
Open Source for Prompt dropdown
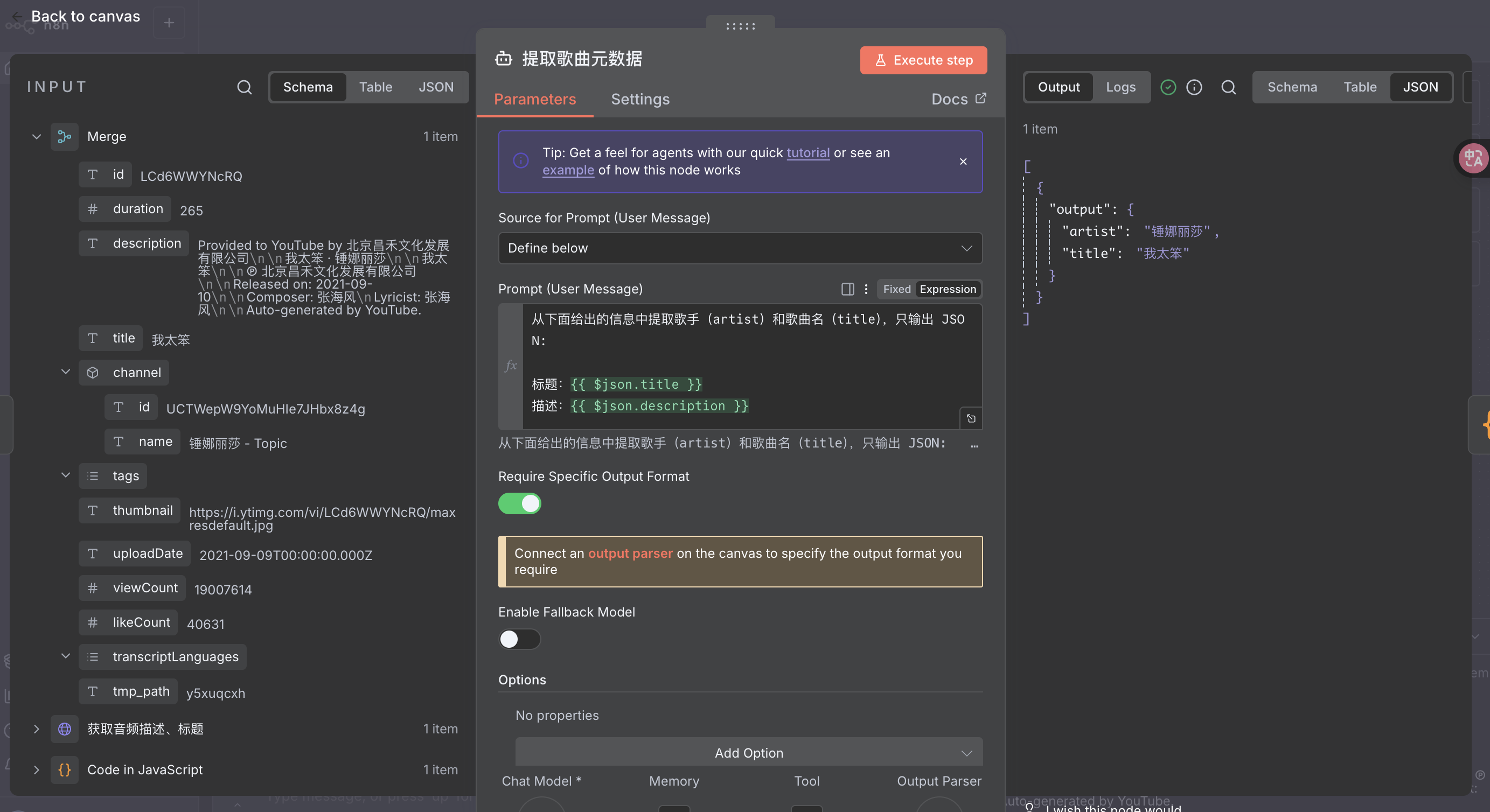tap(740, 248)
